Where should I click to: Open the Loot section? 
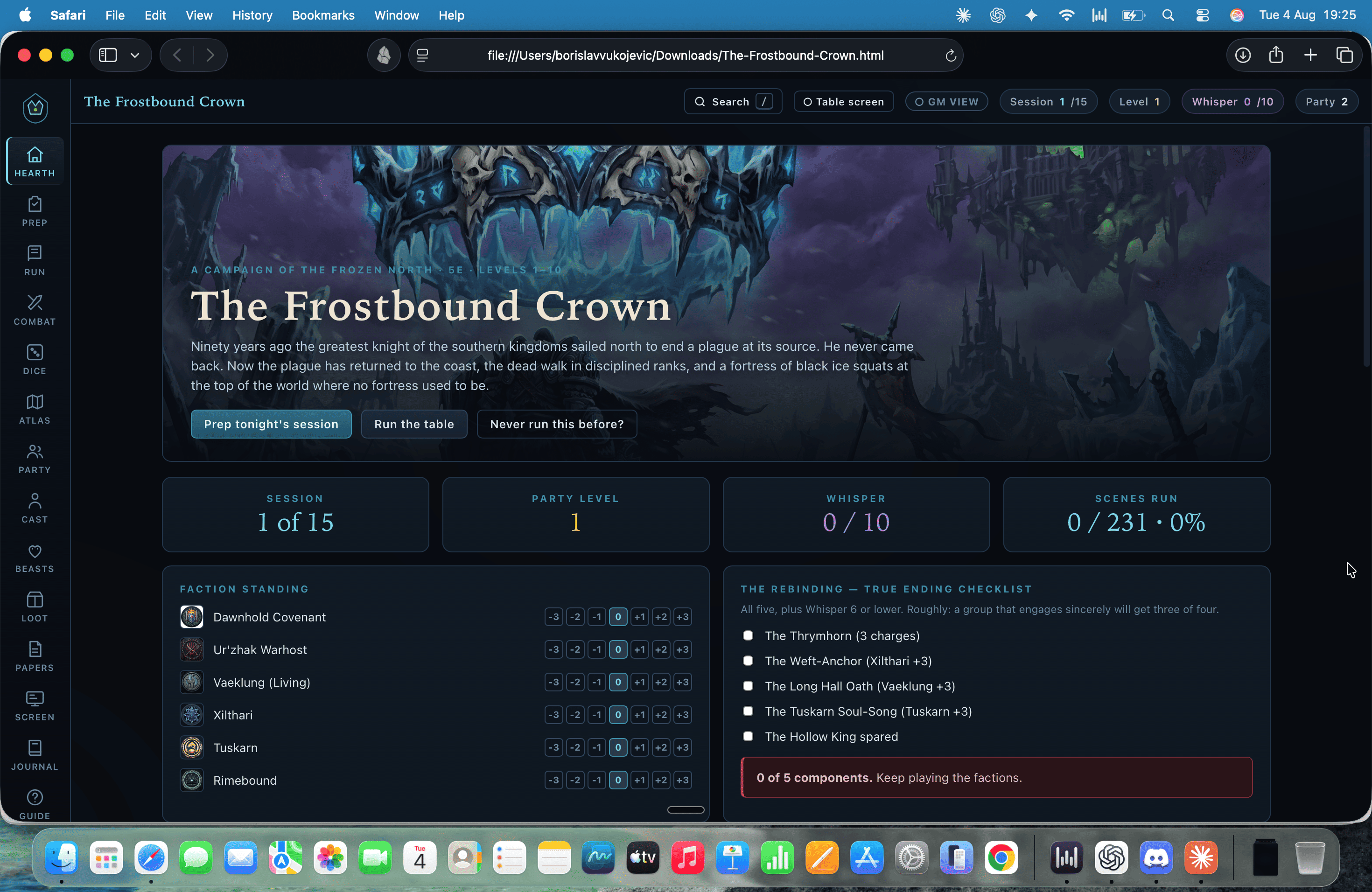pyautogui.click(x=35, y=607)
